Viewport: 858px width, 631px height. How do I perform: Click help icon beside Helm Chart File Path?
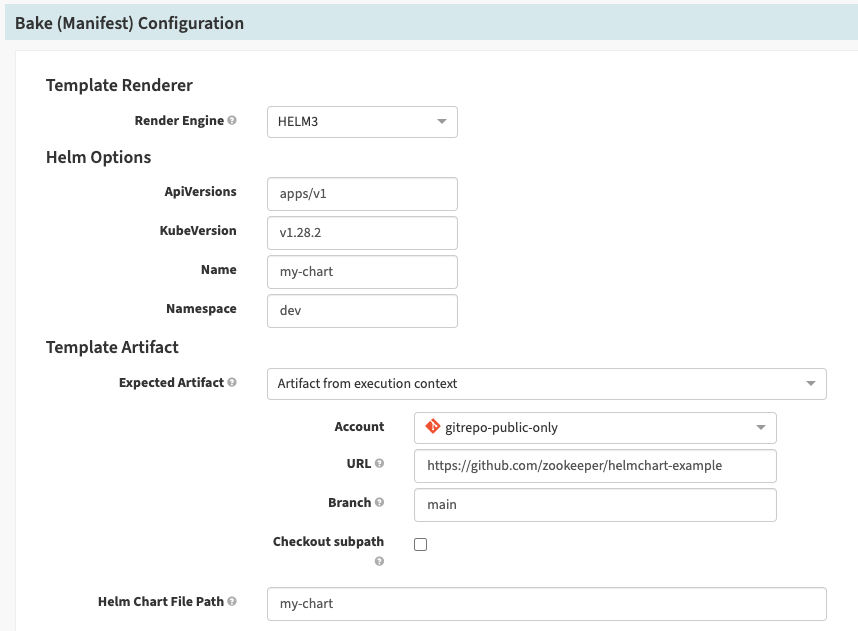[232, 602]
